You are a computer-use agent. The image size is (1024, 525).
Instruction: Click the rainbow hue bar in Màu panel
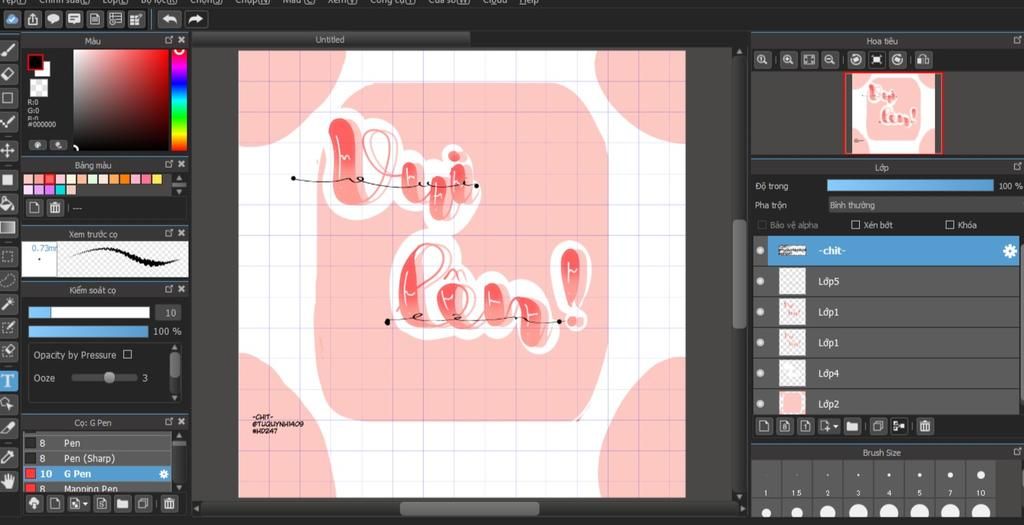179,99
